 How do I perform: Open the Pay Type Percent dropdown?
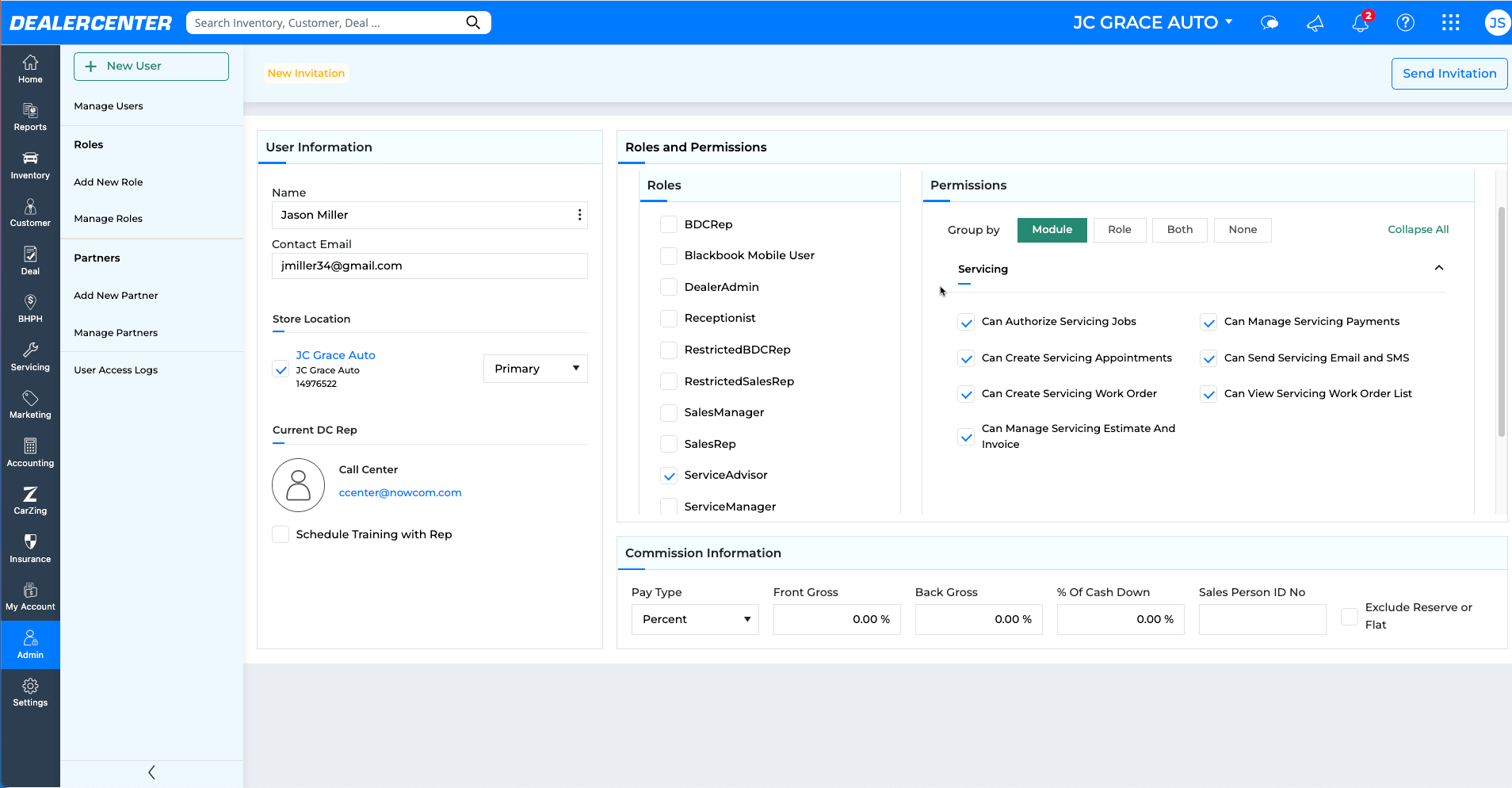[695, 619]
